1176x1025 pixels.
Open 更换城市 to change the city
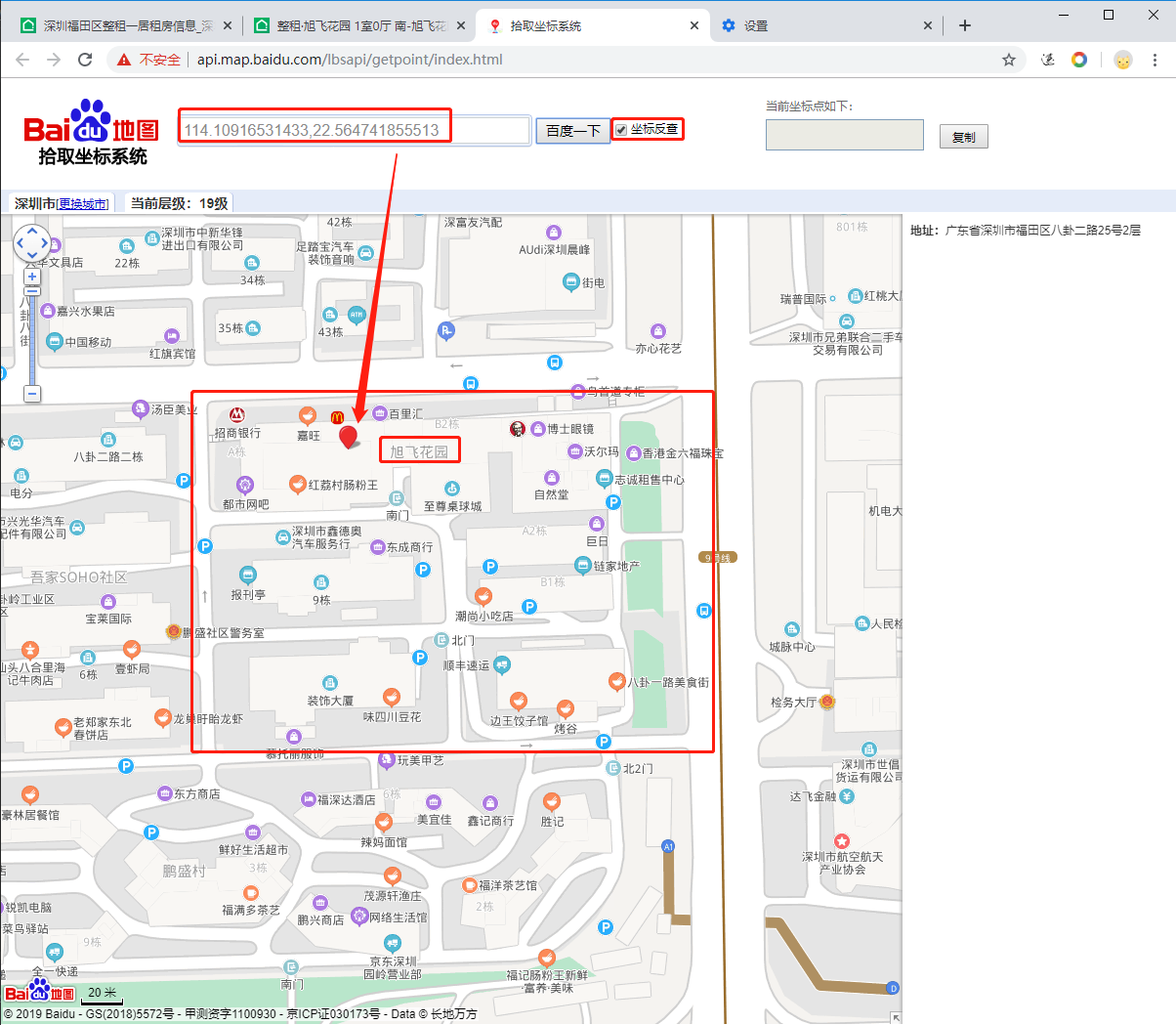[x=84, y=202]
